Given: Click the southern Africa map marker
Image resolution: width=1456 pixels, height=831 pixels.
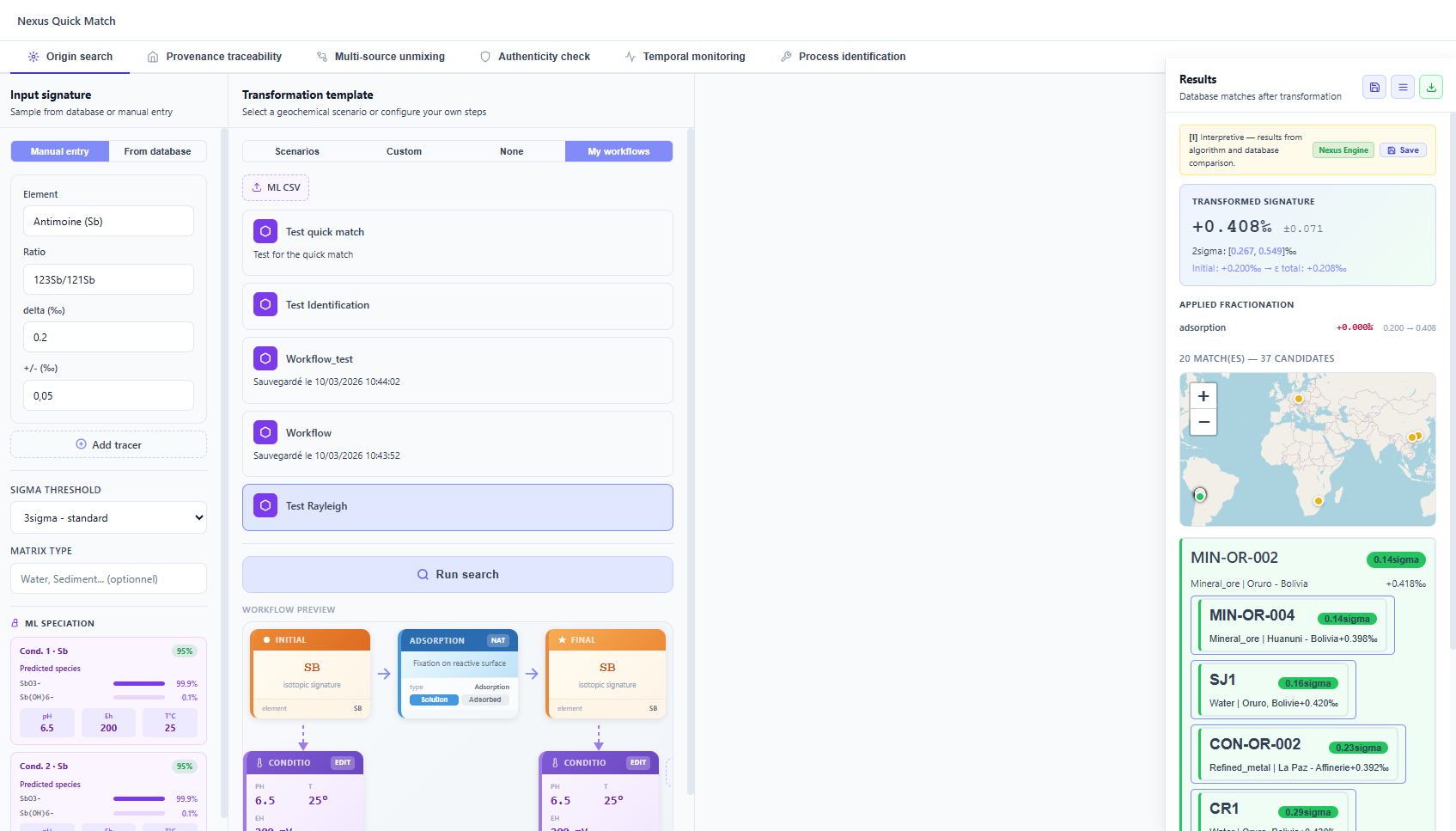Looking at the screenshot, I should click(1319, 501).
